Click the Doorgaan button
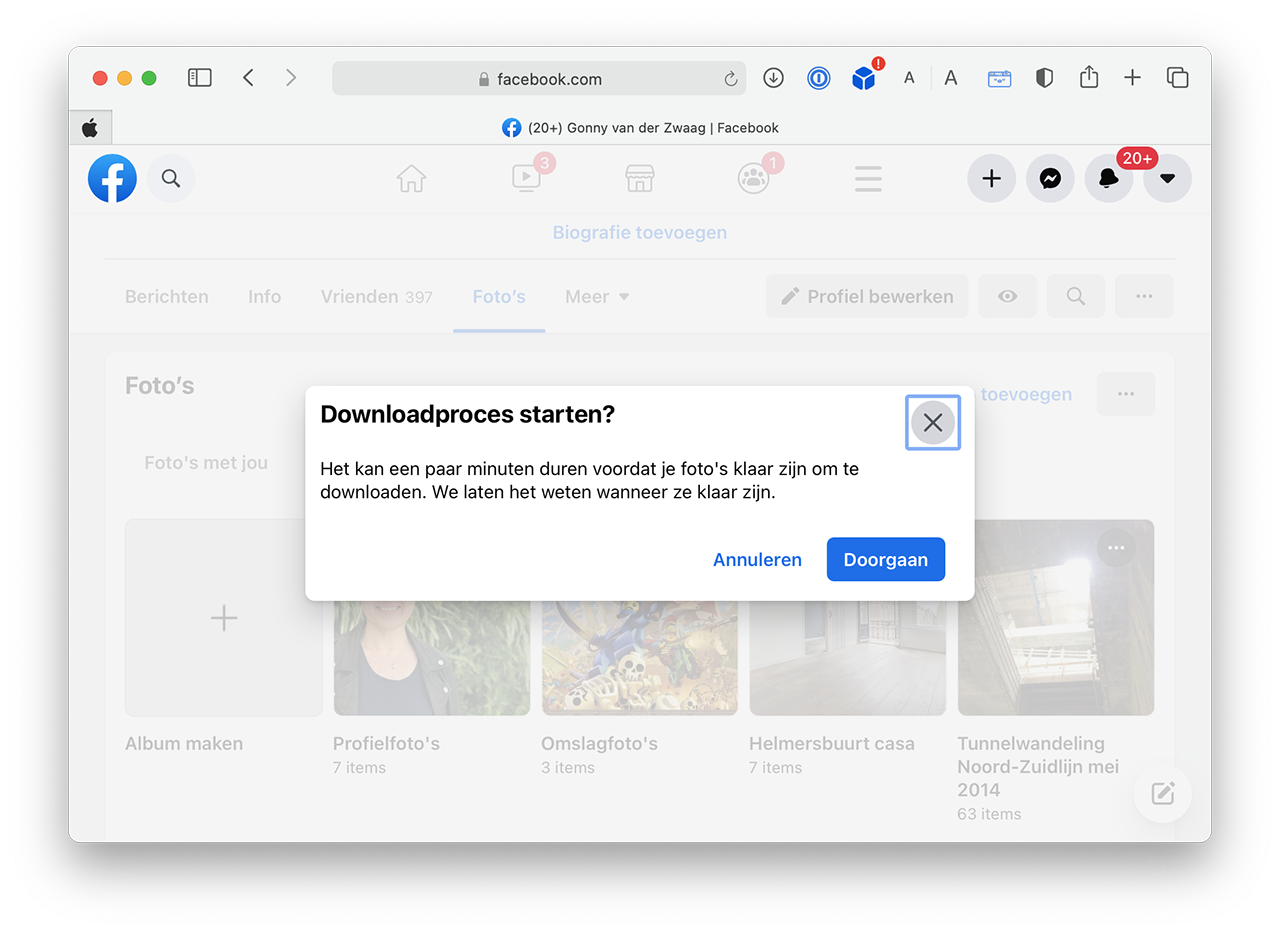 point(885,560)
